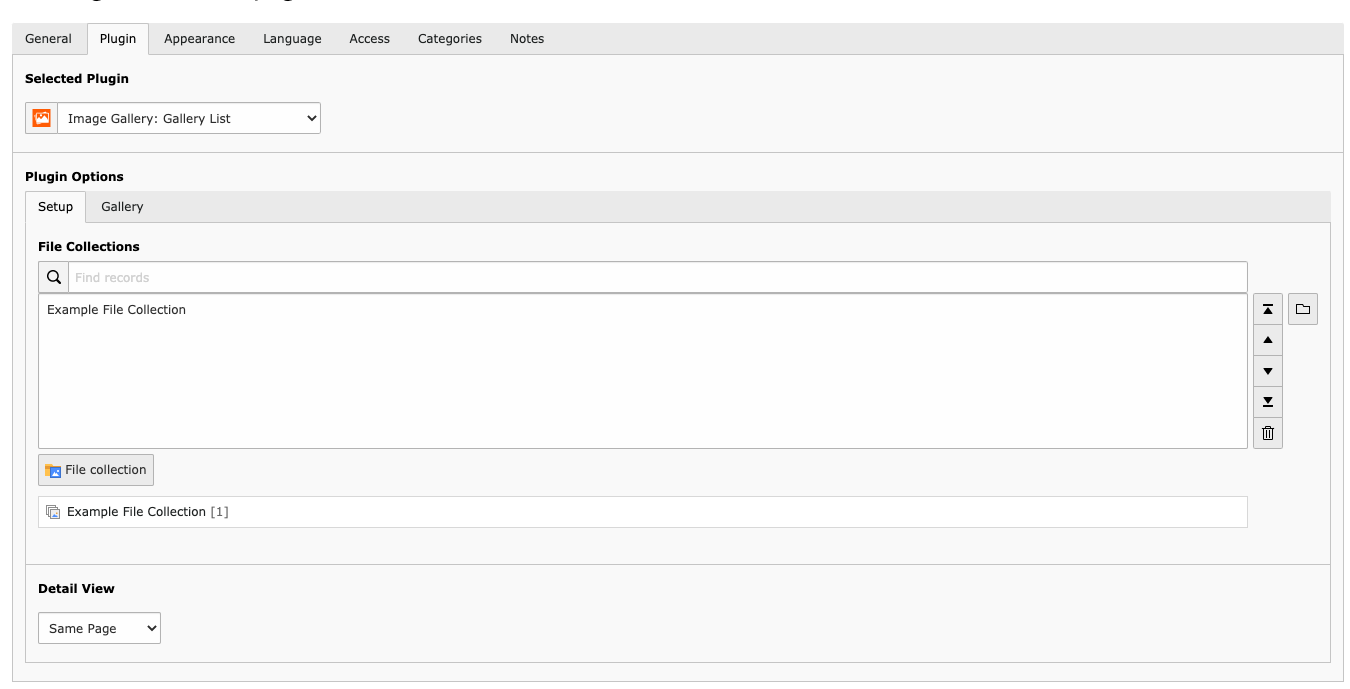Screen dimensions: 1350x689
Task: Move selected item down
Action: [x=1268, y=371]
